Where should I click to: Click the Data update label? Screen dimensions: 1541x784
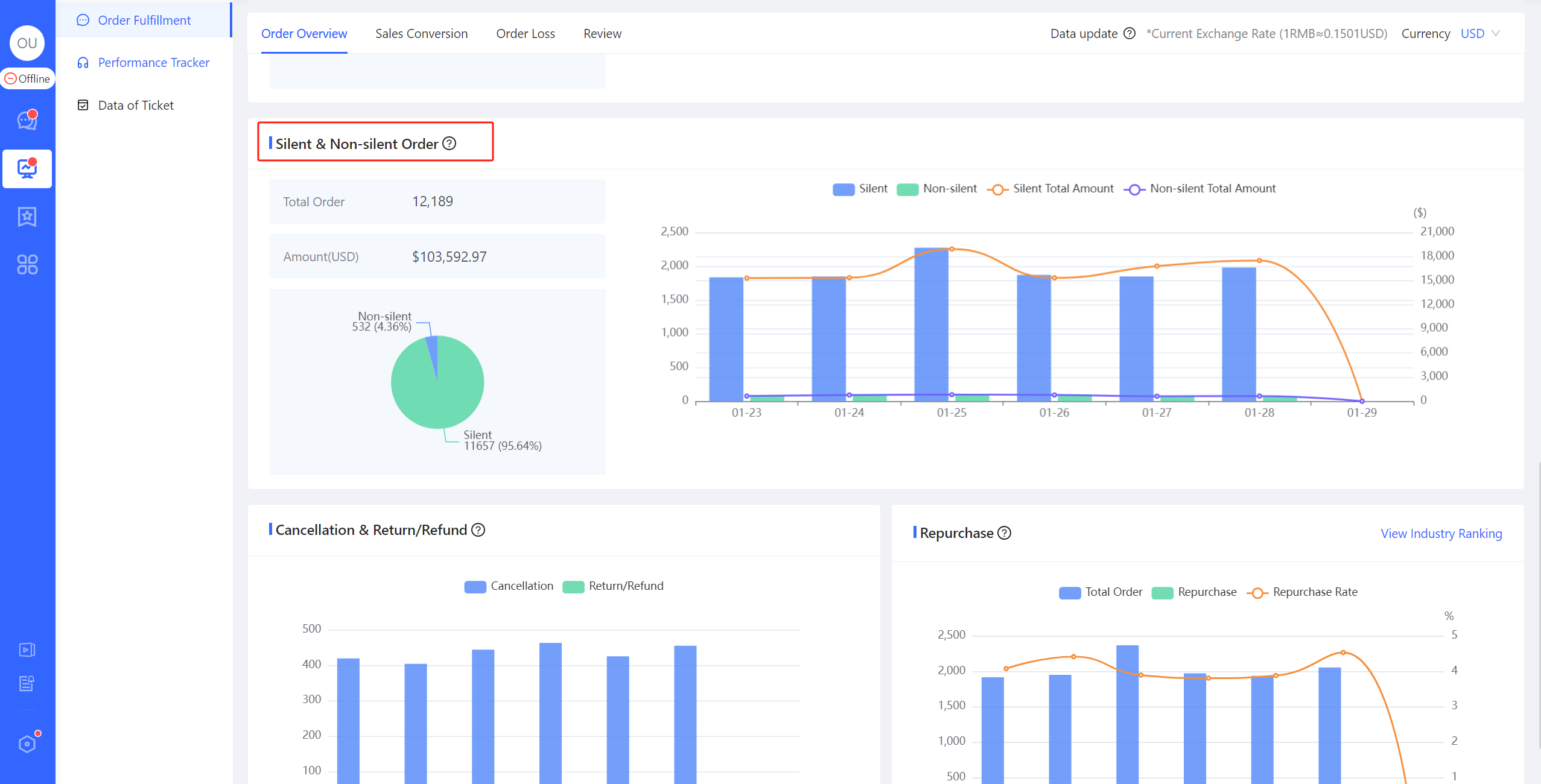[1084, 34]
